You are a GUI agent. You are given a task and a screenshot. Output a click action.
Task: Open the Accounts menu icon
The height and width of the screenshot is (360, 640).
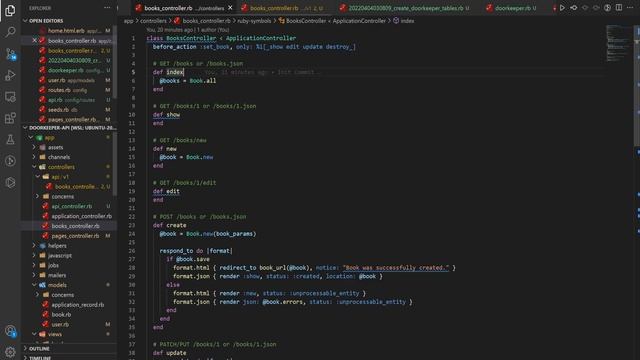click(10, 331)
